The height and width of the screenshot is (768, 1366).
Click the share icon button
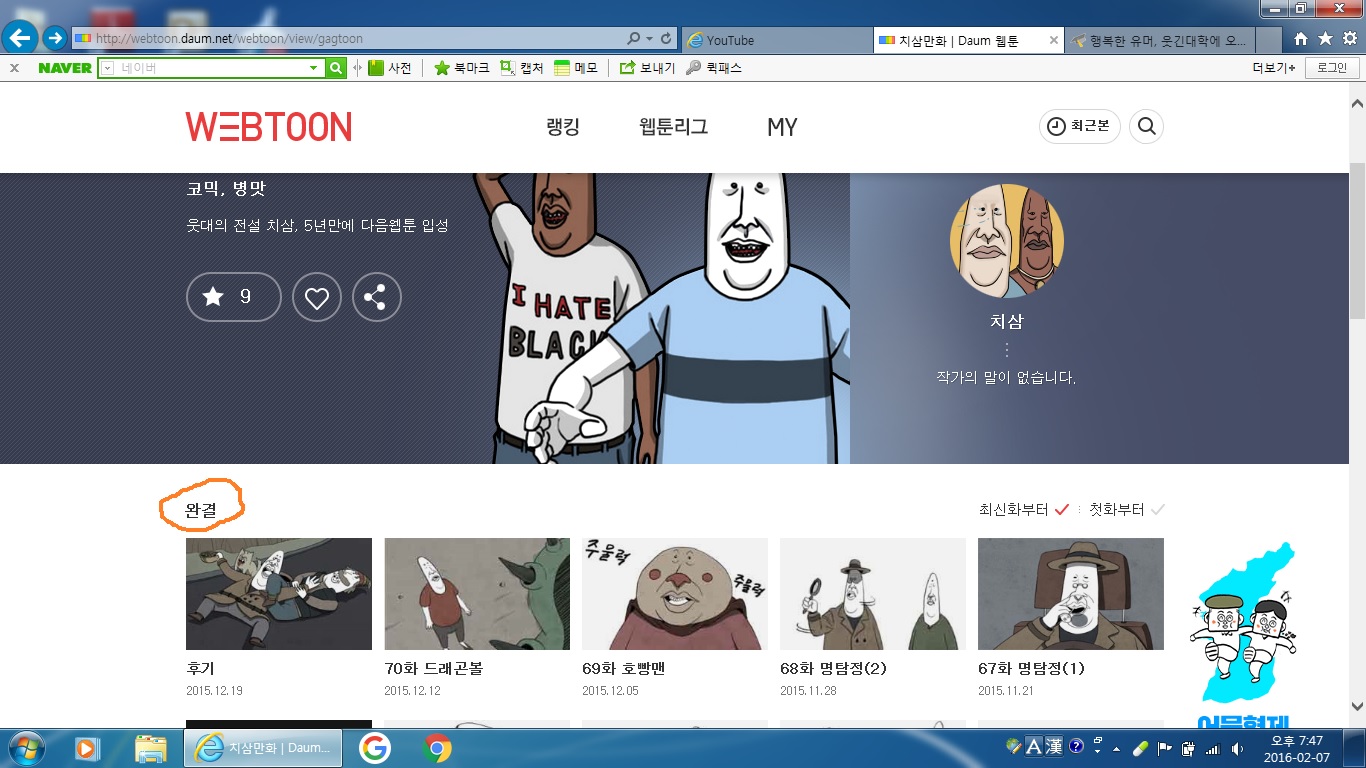[376, 297]
